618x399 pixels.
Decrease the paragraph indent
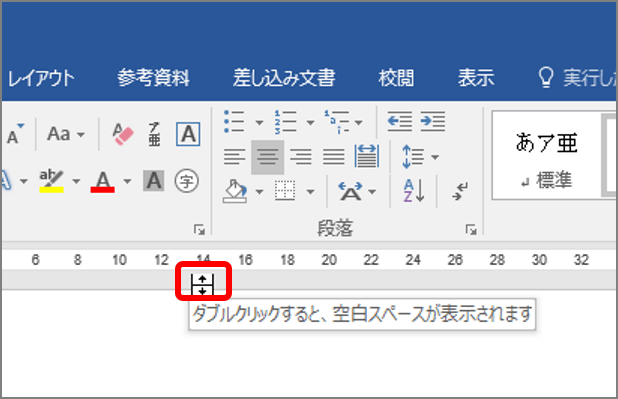pos(400,121)
